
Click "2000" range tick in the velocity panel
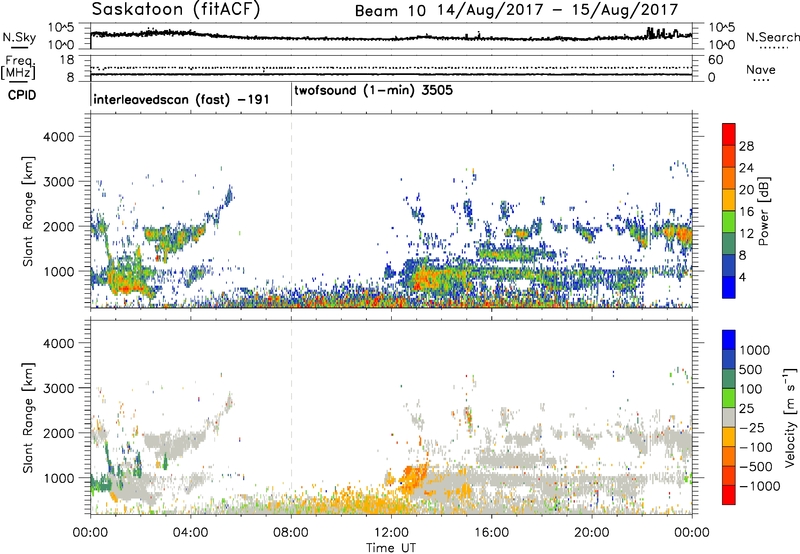pyautogui.click(x=58, y=433)
